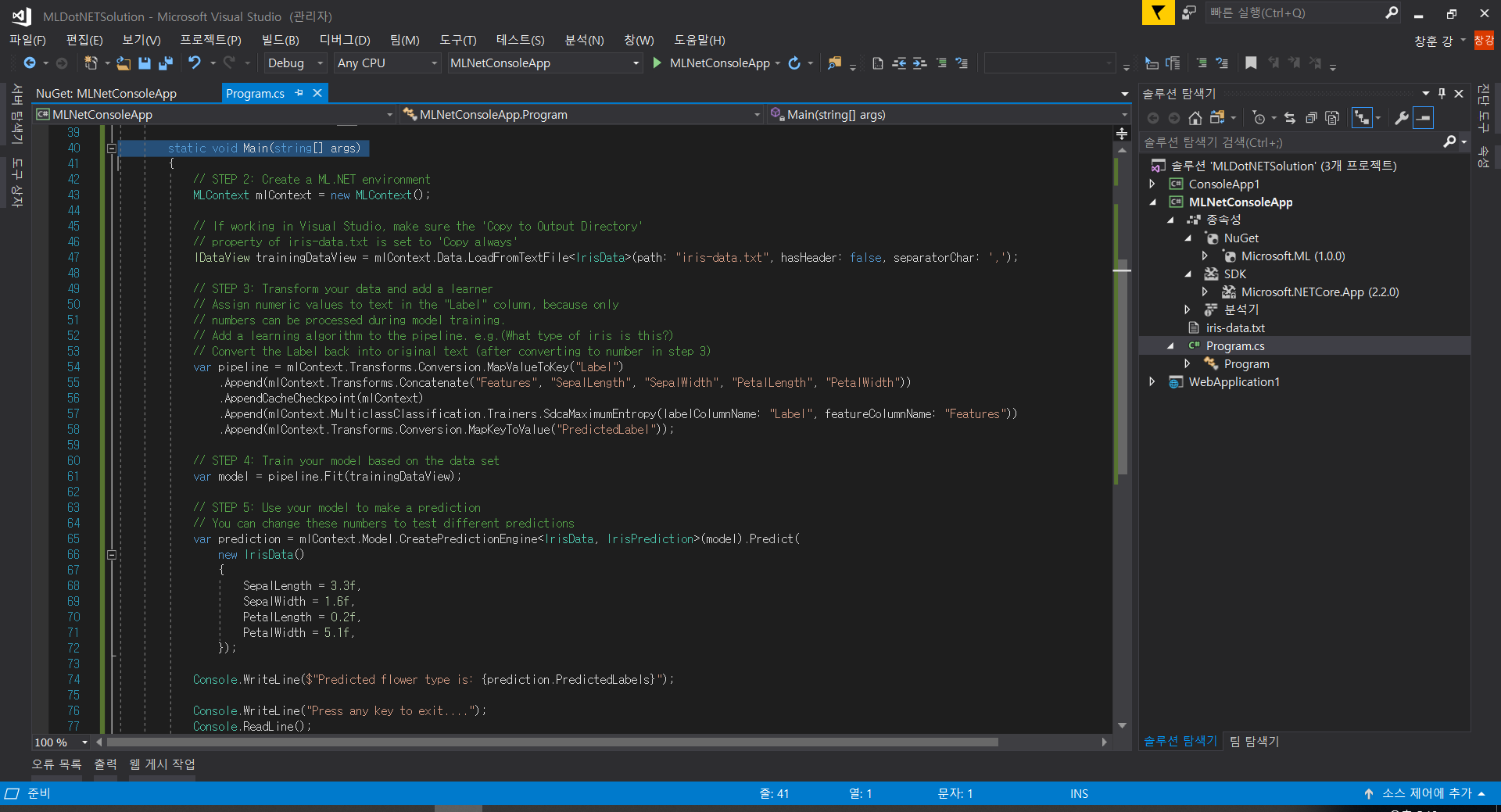Open the Debug configuration dropdown

tap(295, 63)
